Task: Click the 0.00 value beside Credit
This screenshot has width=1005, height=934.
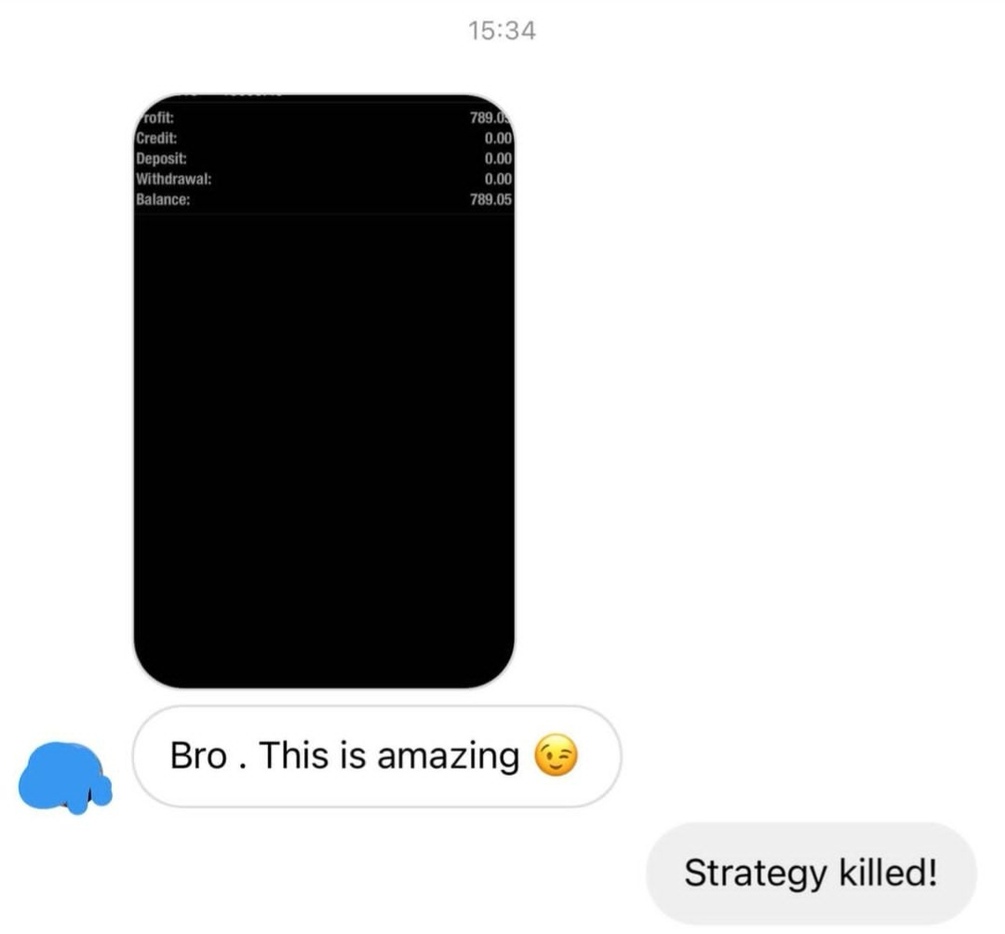Action: pyautogui.click(x=498, y=138)
